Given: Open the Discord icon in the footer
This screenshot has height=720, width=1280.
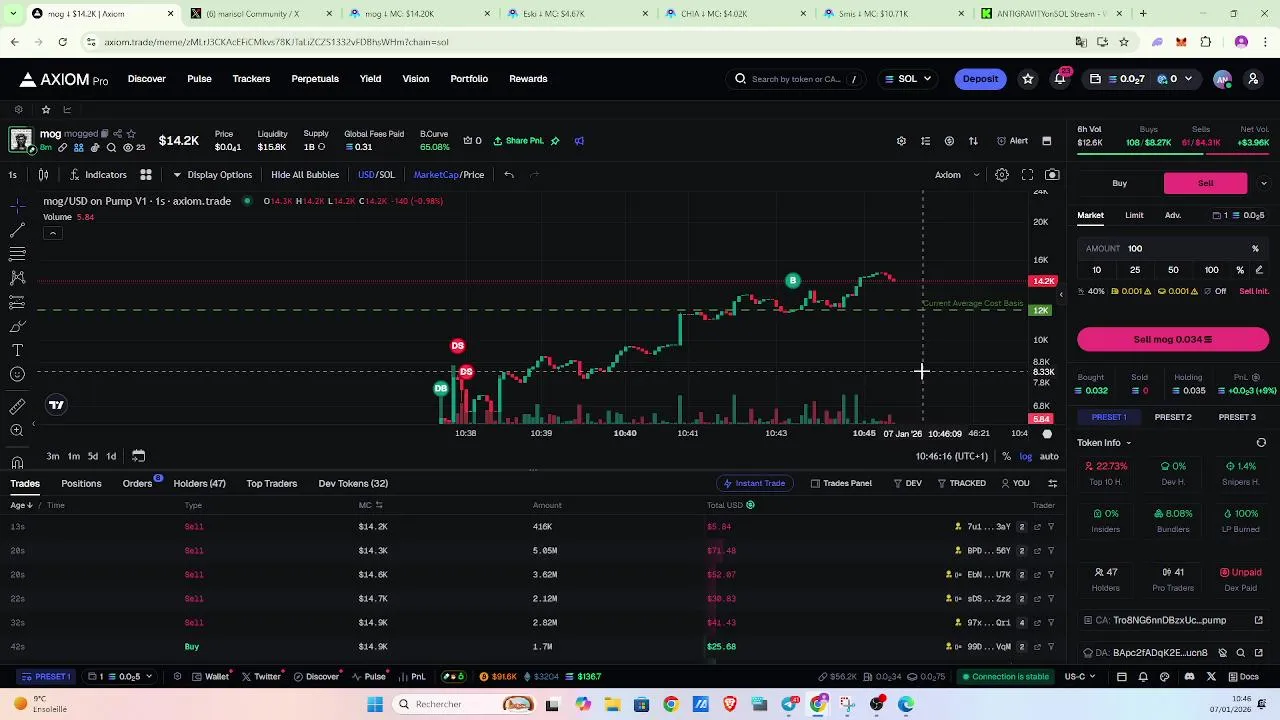Looking at the screenshot, I should (1189, 677).
